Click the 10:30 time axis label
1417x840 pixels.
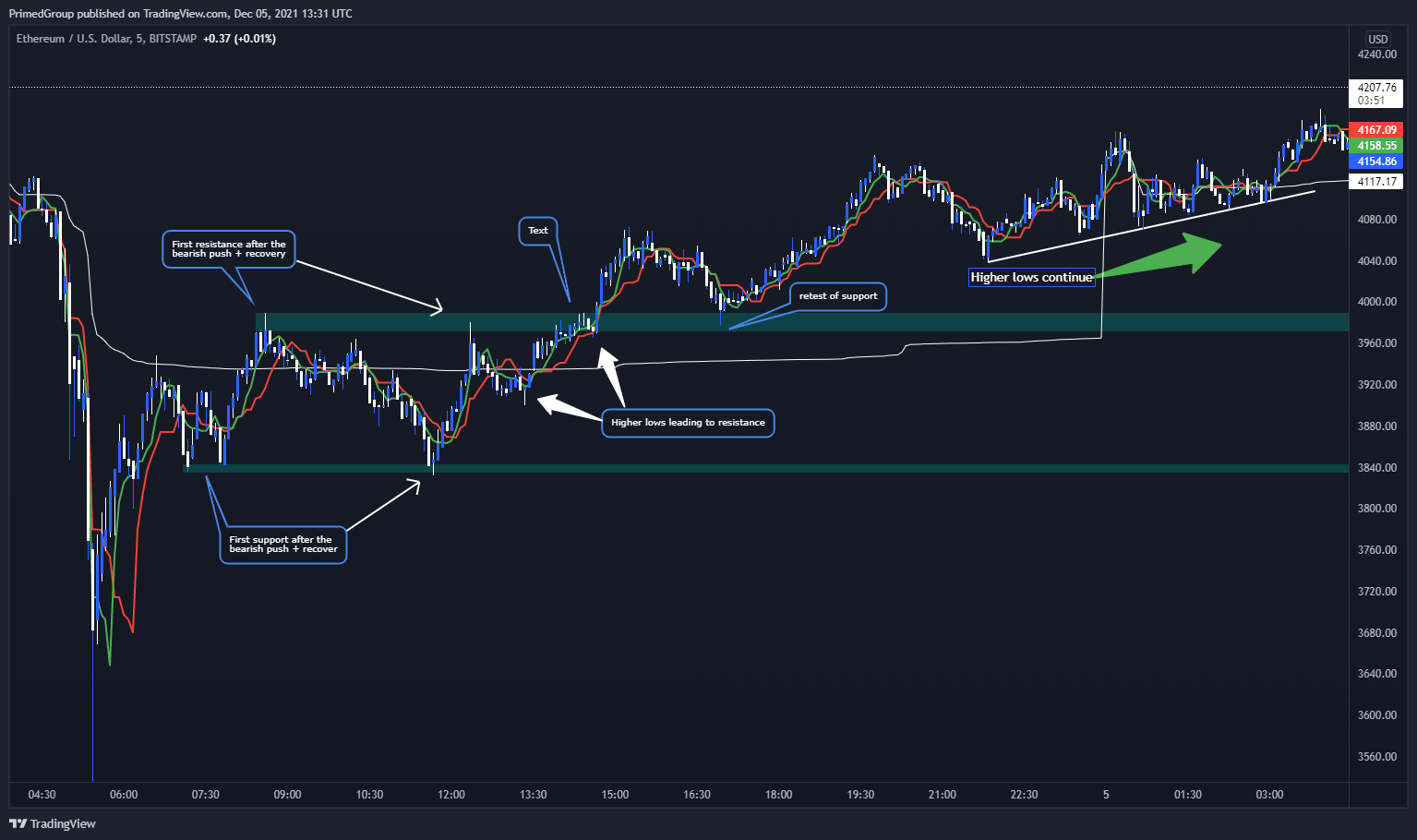369,795
